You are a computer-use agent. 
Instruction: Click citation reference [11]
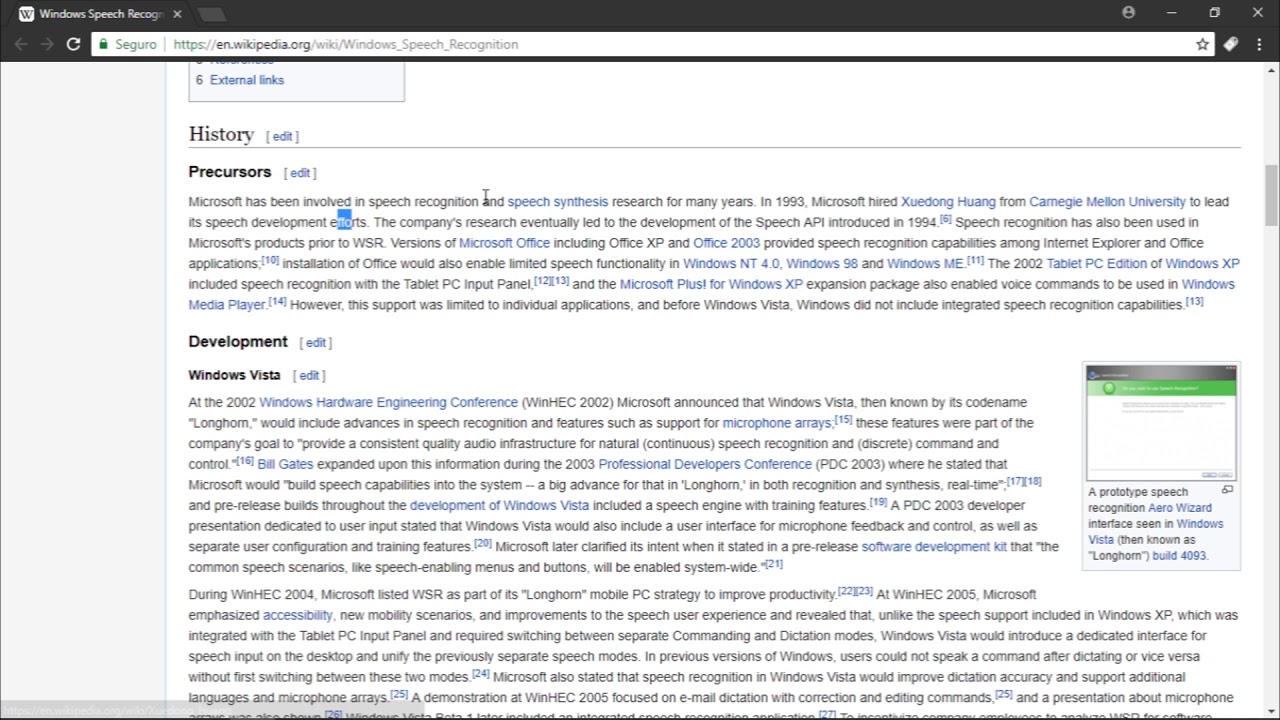coord(975,260)
